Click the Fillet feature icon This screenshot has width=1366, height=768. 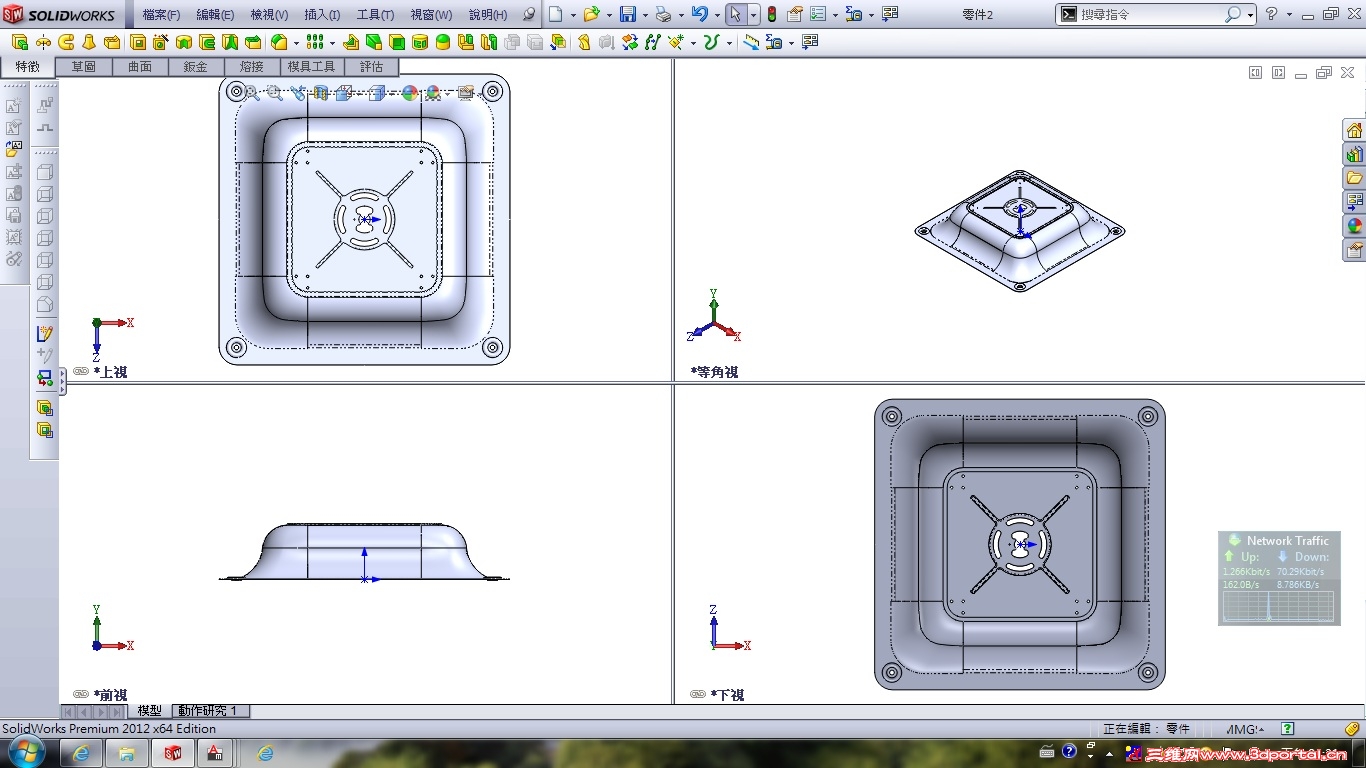point(280,42)
